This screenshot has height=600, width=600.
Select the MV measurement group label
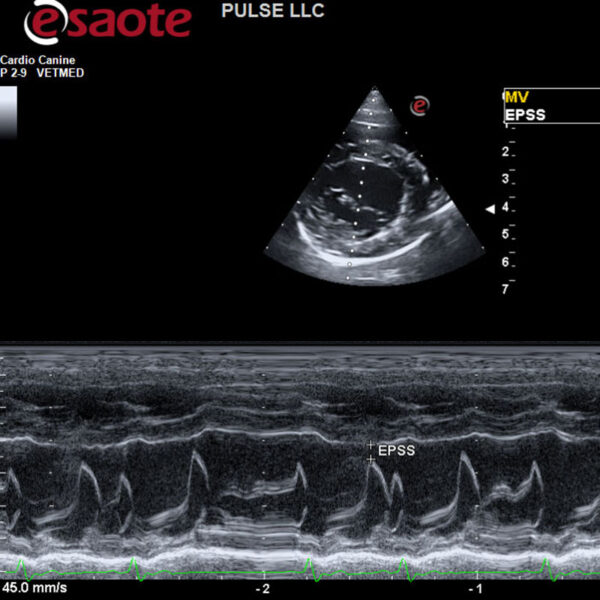click(516, 97)
